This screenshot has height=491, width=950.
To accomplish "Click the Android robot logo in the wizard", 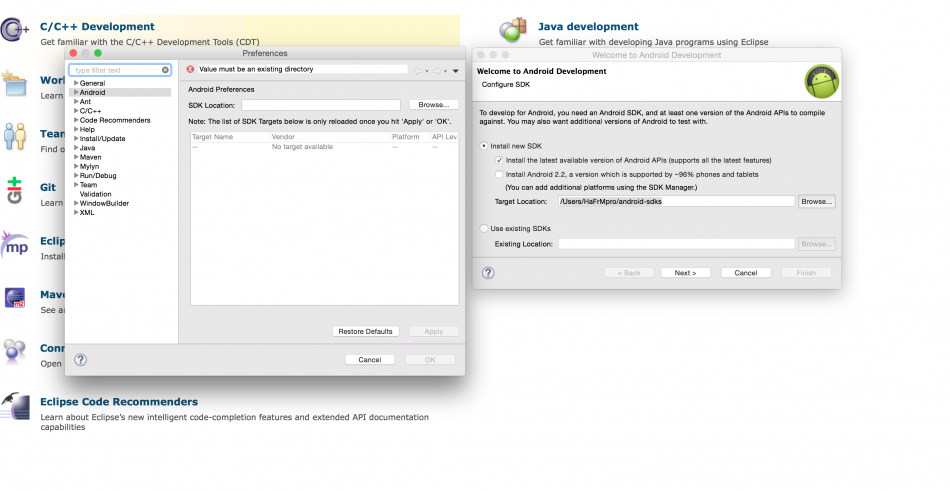I will (x=822, y=81).
